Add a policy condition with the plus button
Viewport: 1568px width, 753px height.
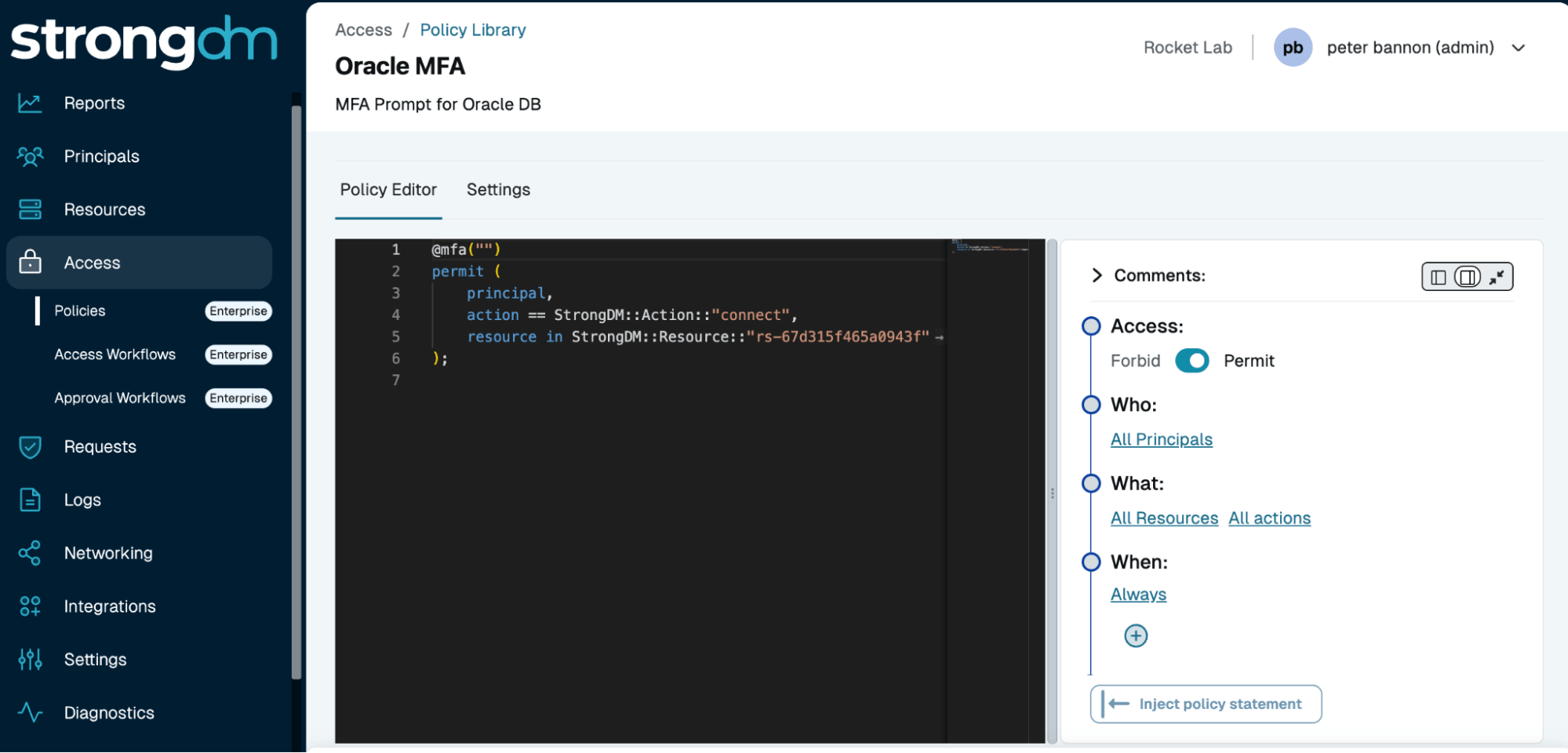pyautogui.click(x=1135, y=635)
